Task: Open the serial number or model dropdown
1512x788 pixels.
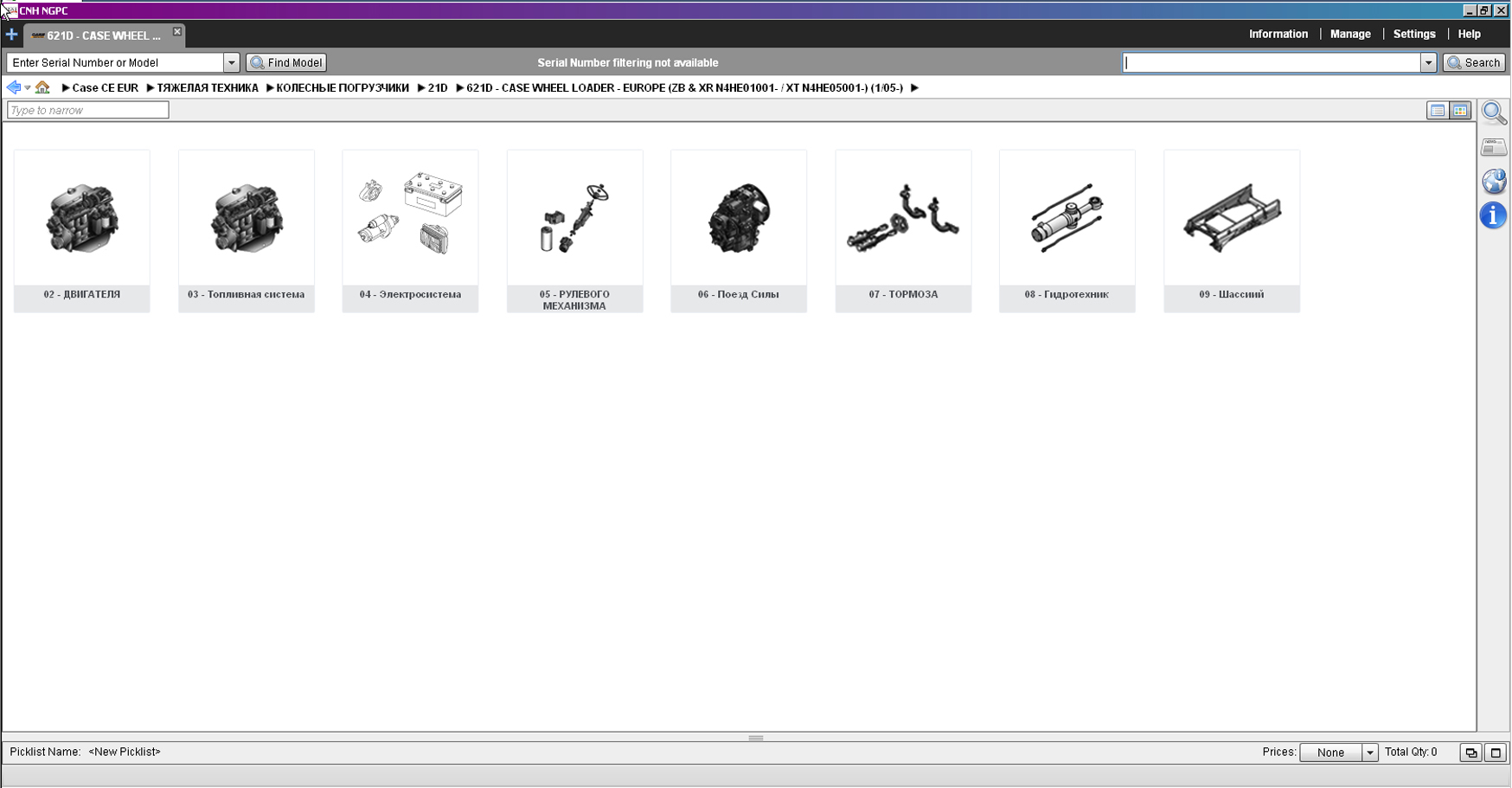Action: pos(231,62)
